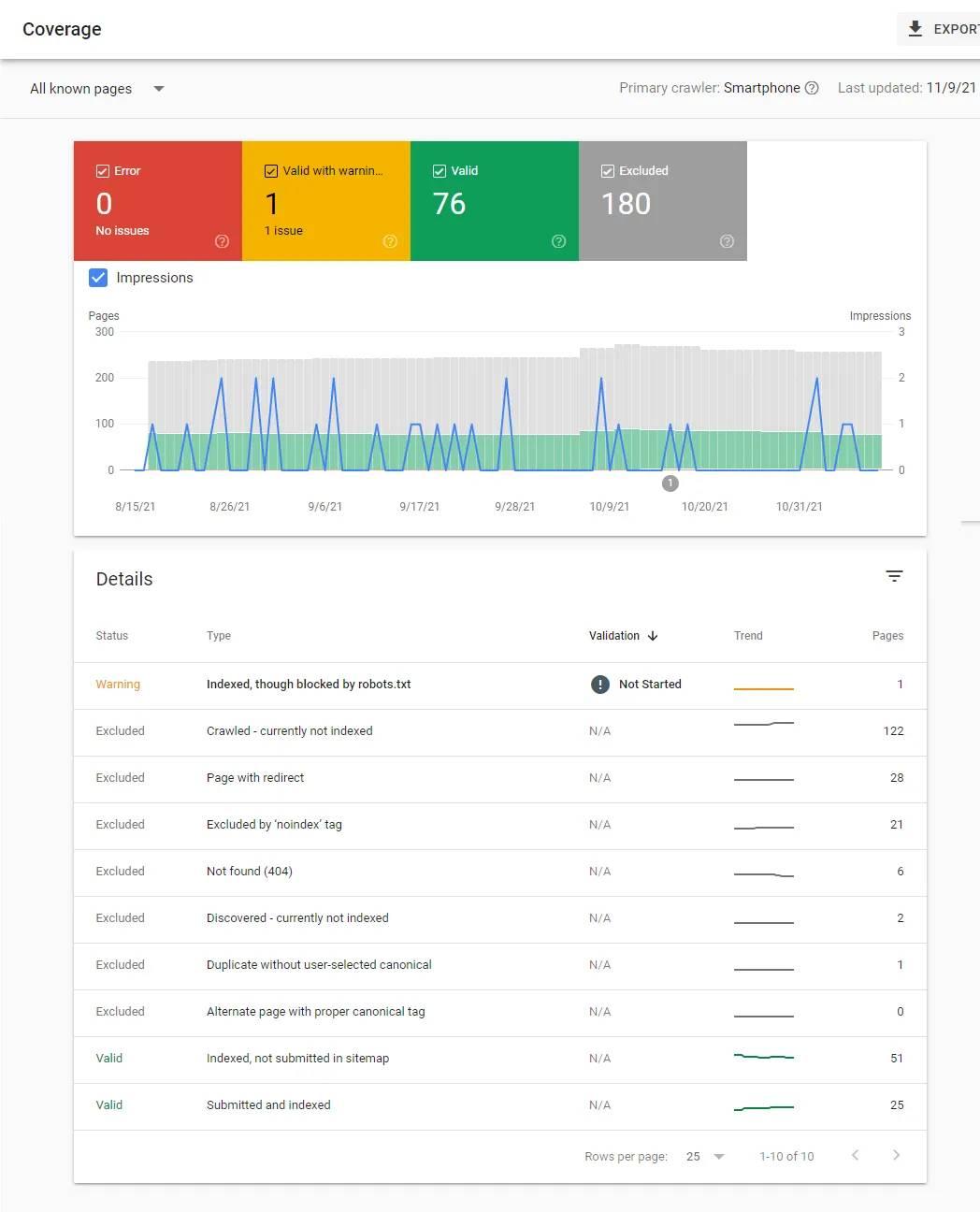
Task: Click the 1-10 of 10 pagination text
Action: [x=786, y=1157]
